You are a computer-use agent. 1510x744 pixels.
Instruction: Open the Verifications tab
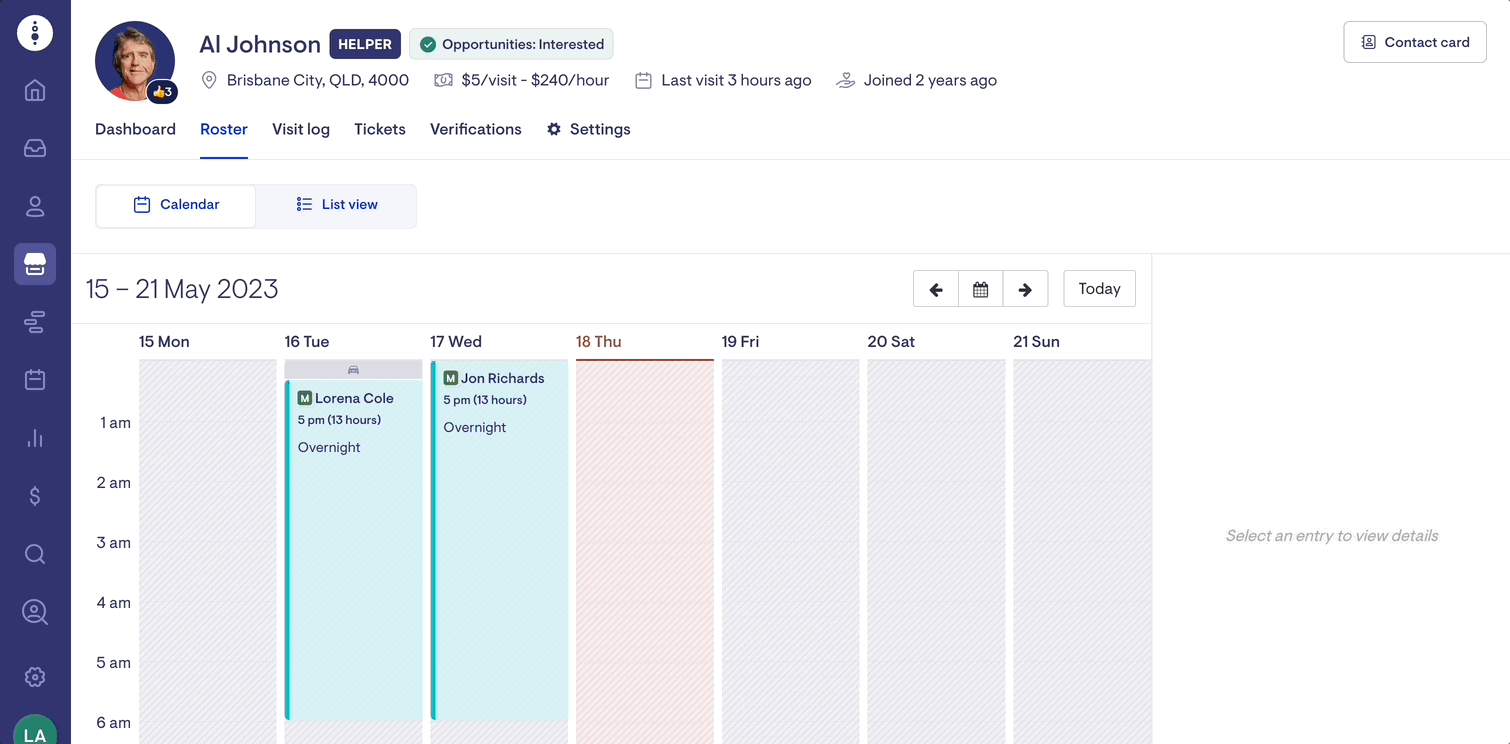tap(475, 129)
